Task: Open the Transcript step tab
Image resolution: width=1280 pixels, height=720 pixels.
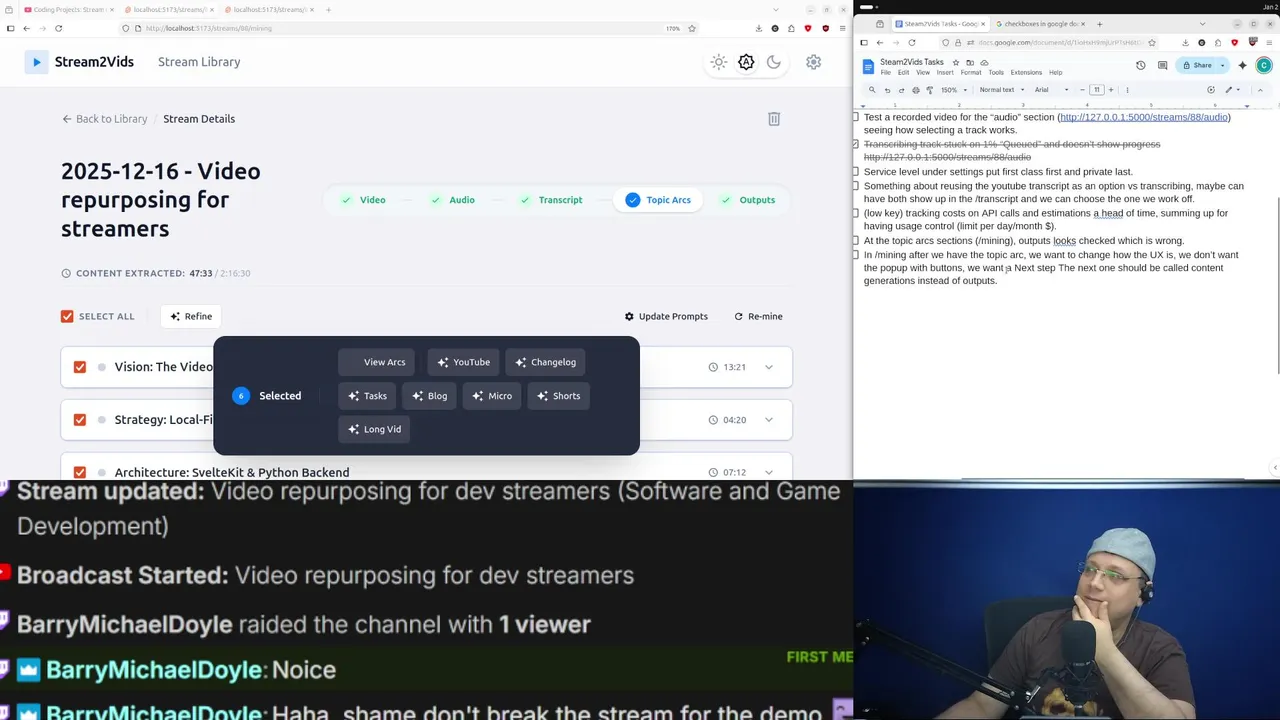Action: point(551,200)
